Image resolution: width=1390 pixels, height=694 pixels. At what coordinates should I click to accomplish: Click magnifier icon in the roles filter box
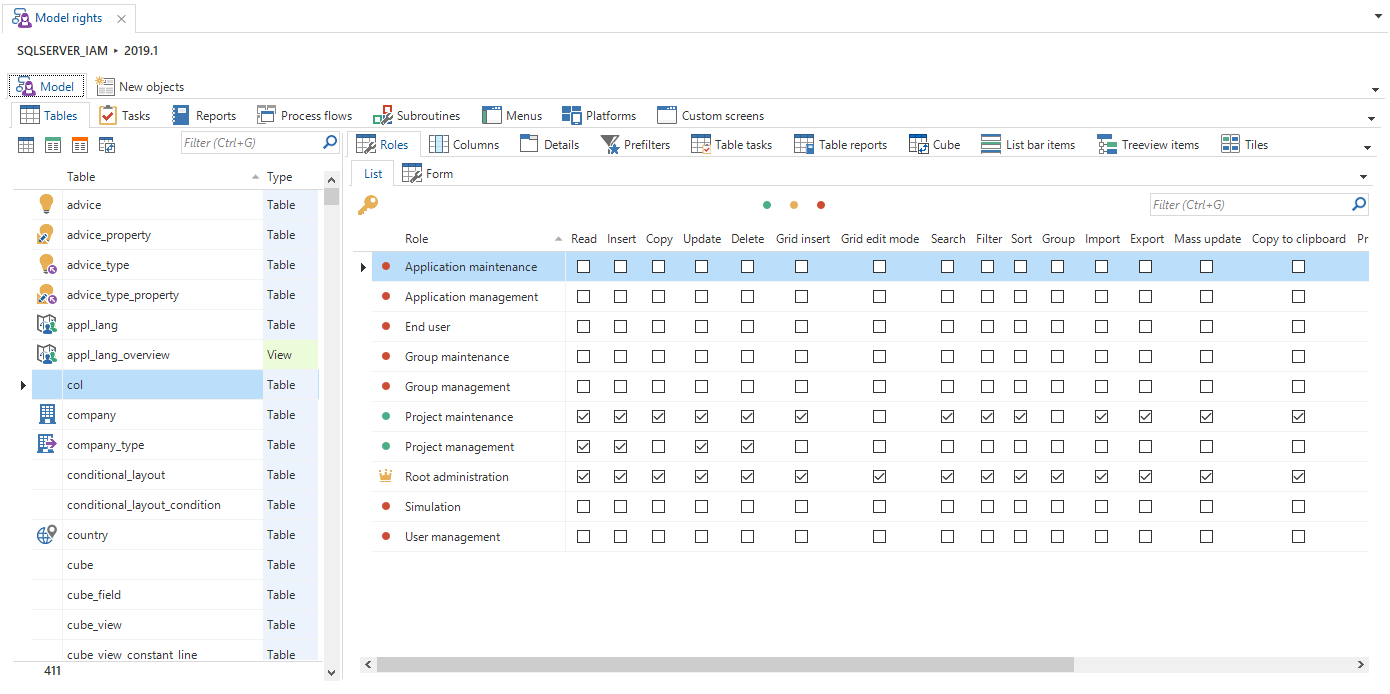point(1359,204)
